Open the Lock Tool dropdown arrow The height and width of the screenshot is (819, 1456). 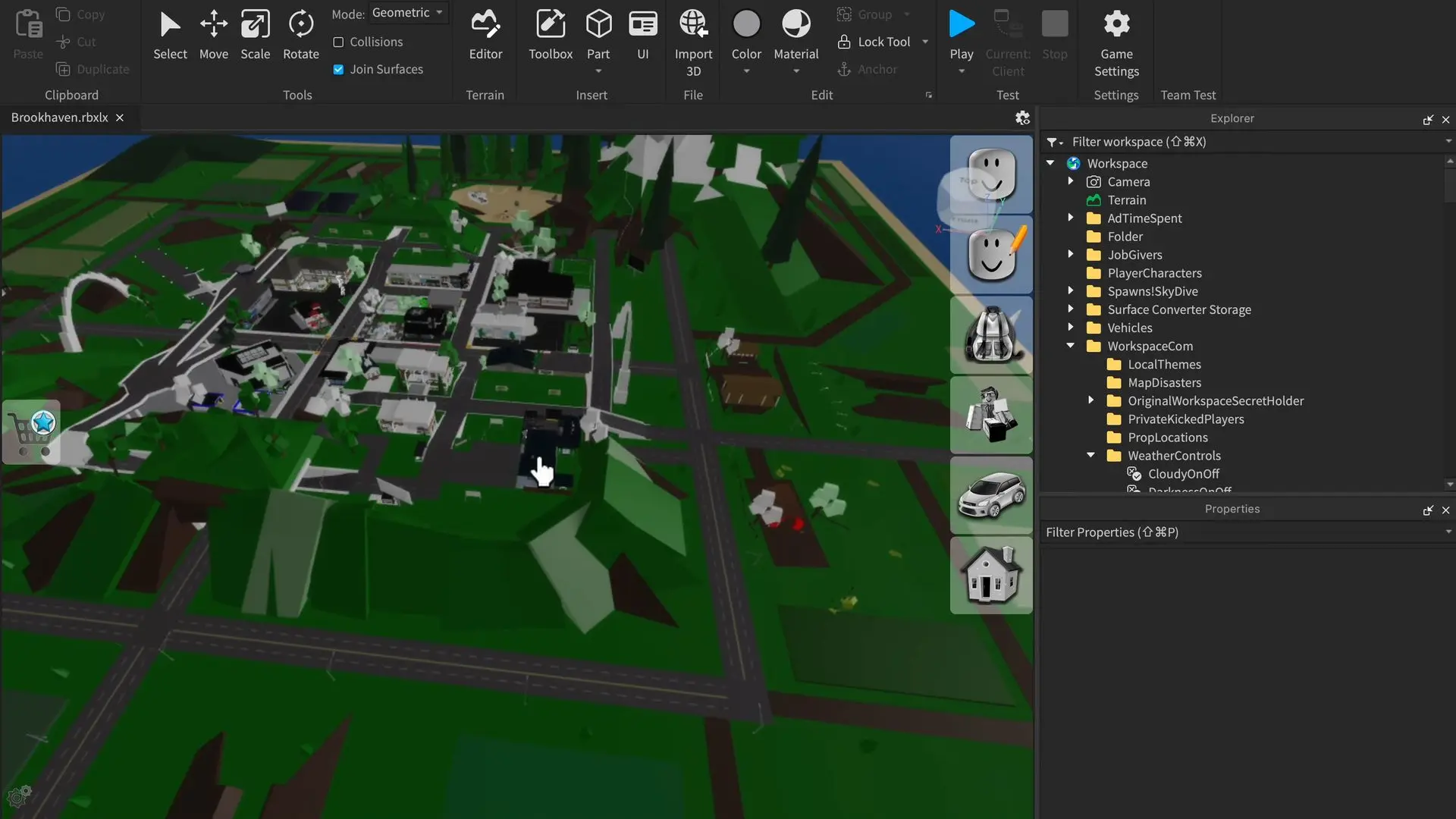pos(925,42)
